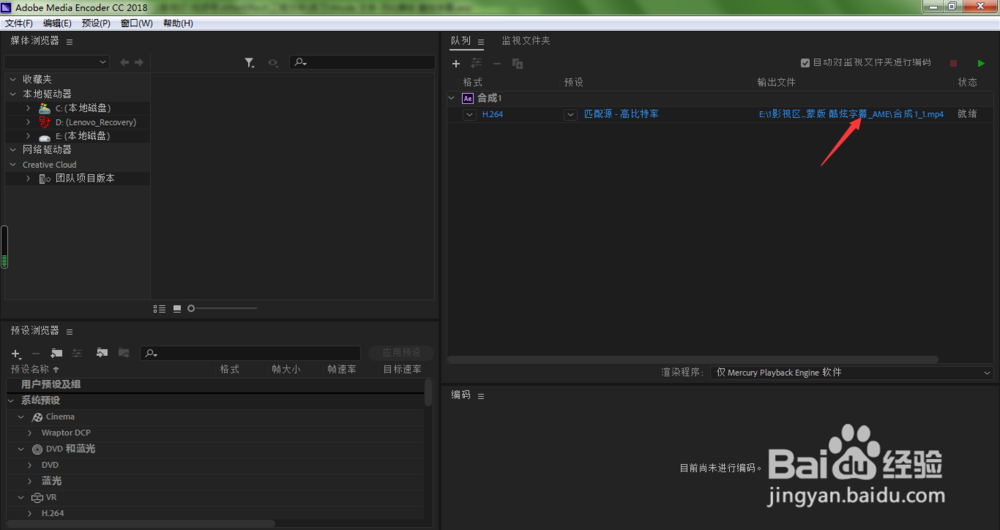Click the Duplicate icon in queue toolbar

click(x=517, y=64)
